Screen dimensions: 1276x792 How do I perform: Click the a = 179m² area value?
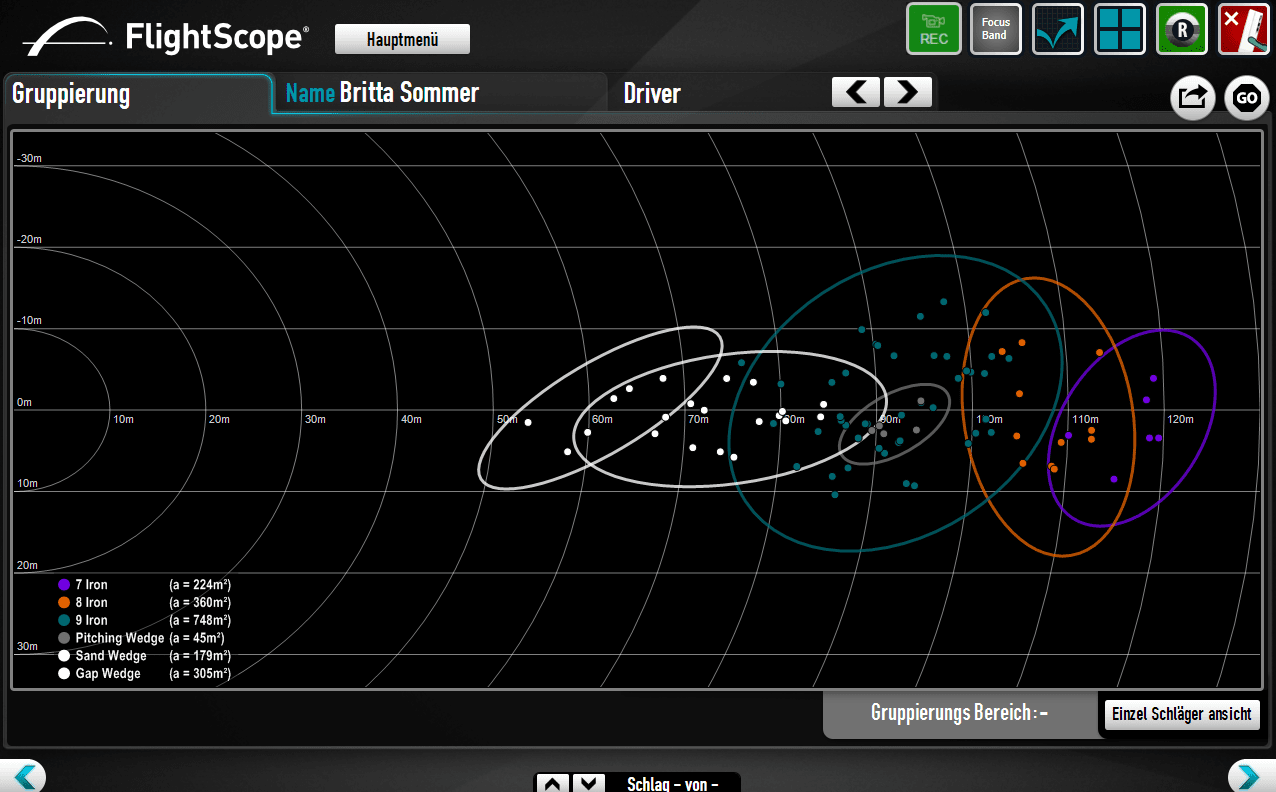pyautogui.click(x=200, y=656)
